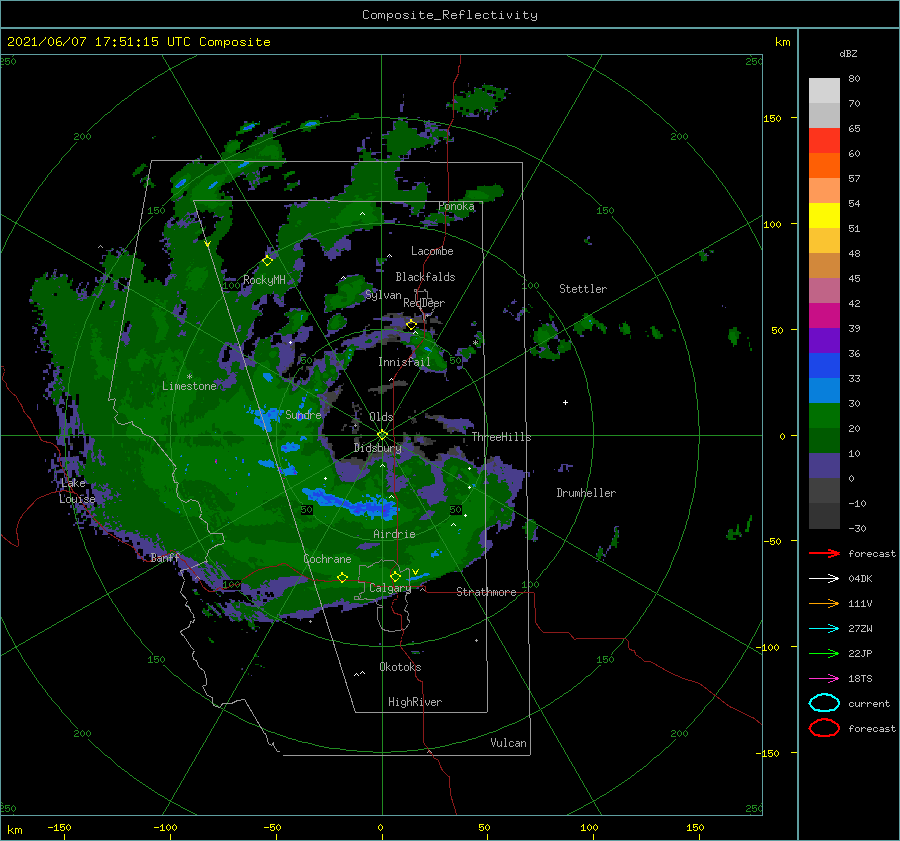This screenshot has height=841, width=900.
Task: Click the Lacombe label
Action: [432, 251]
